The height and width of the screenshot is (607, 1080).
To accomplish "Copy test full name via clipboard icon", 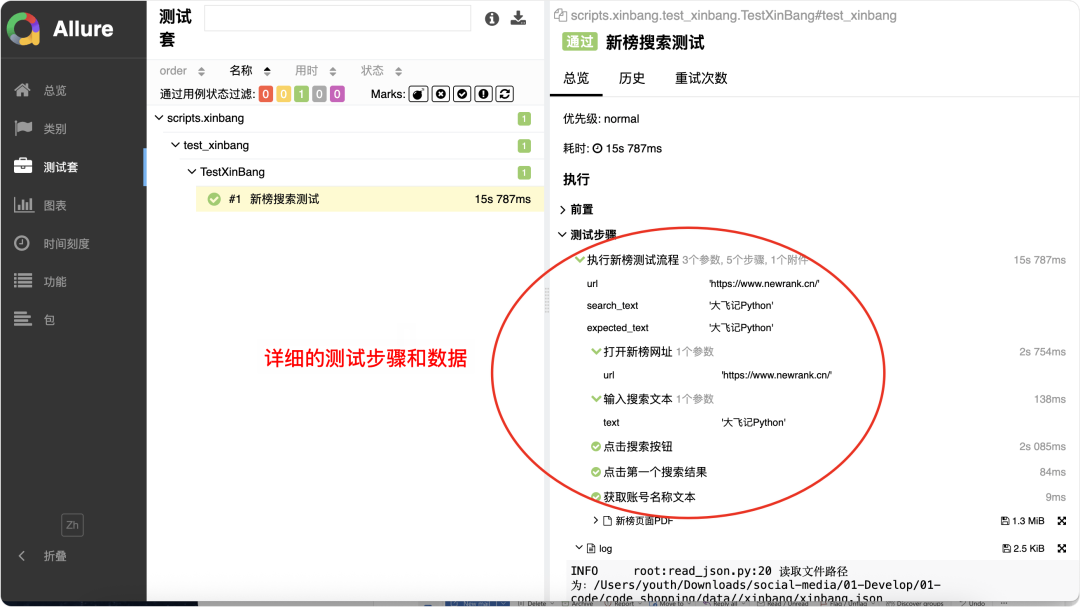I will click(x=561, y=15).
